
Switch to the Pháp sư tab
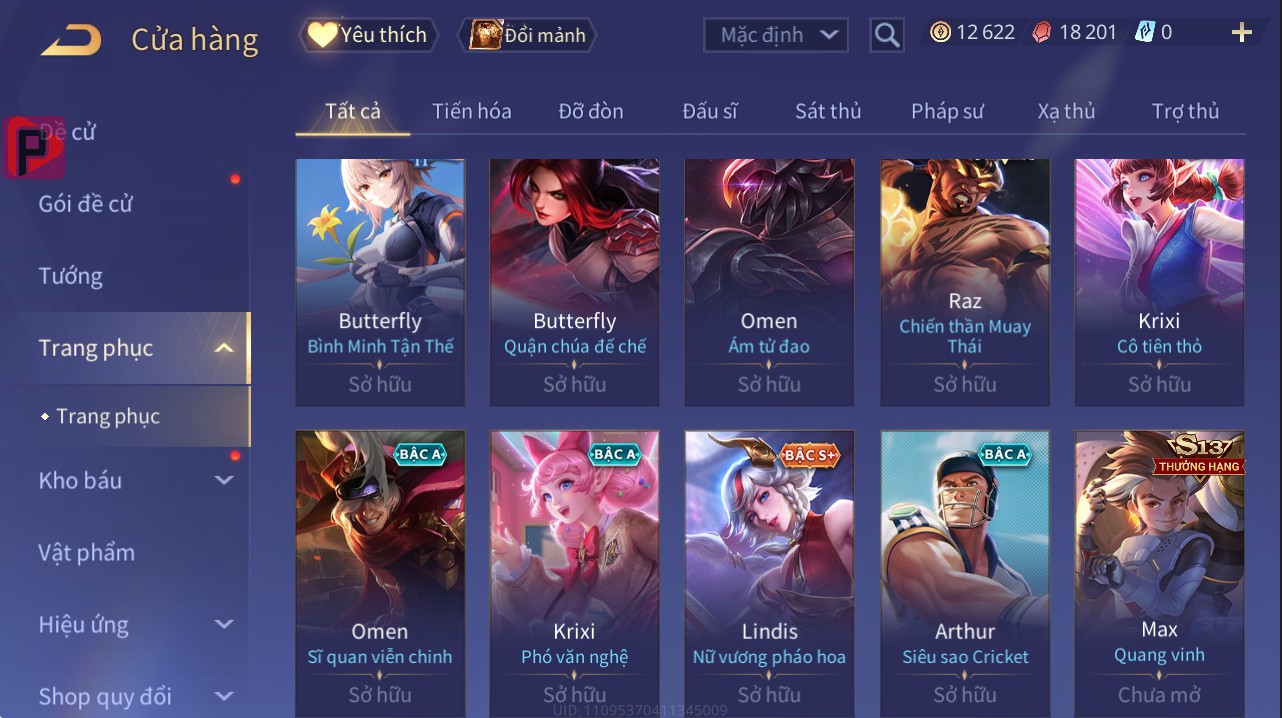point(947,111)
